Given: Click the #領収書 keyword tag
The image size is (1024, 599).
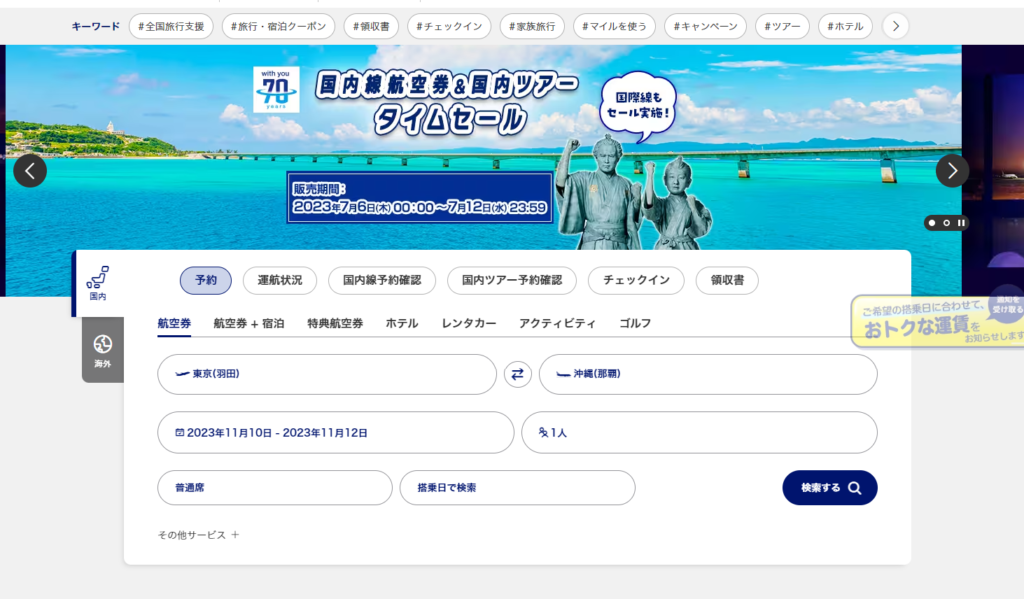Looking at the screenshot, I should tap(371, 26).
